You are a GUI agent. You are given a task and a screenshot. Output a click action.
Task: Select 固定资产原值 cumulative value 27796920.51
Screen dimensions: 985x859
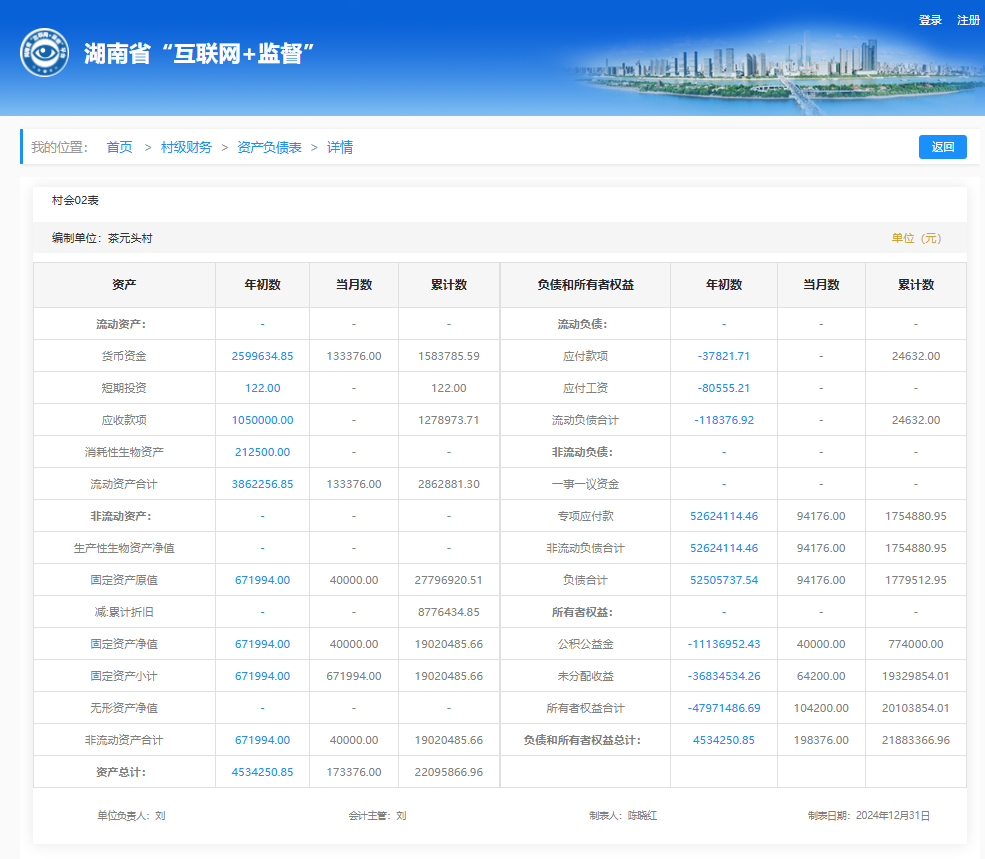pyautogui.click(x=449, y=581)
